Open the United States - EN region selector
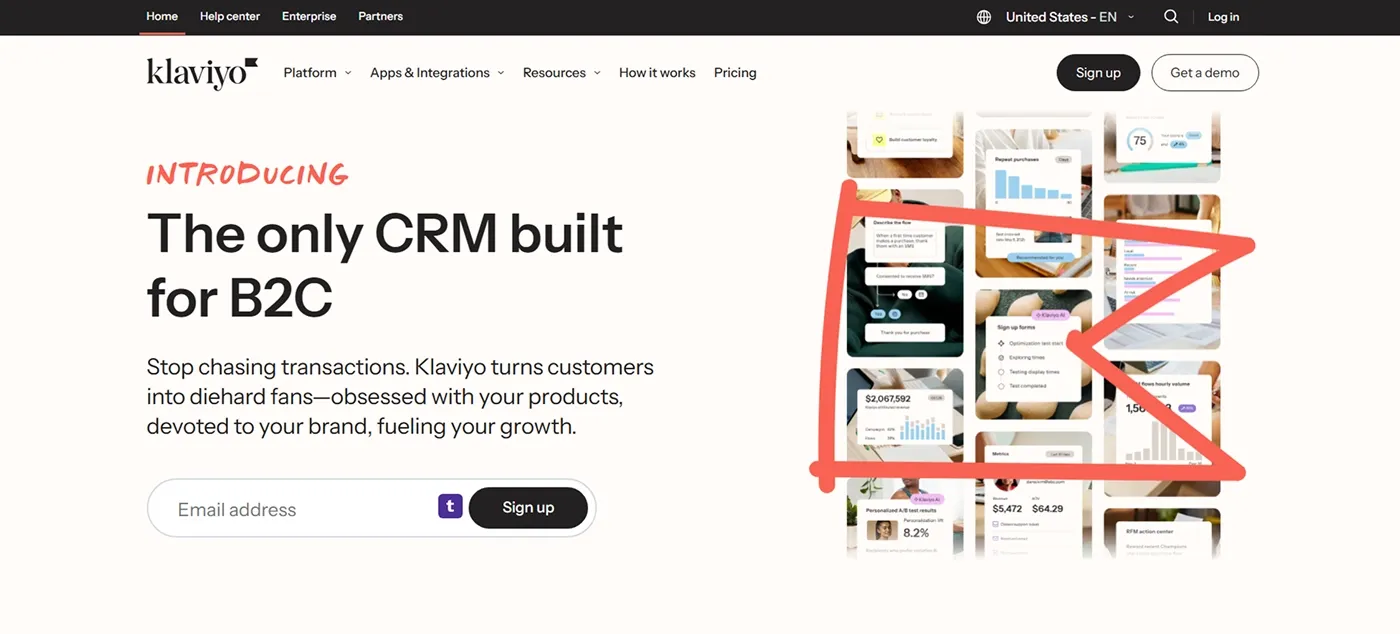Viewport: 1400px width, 634px height. pos(1069,17)
